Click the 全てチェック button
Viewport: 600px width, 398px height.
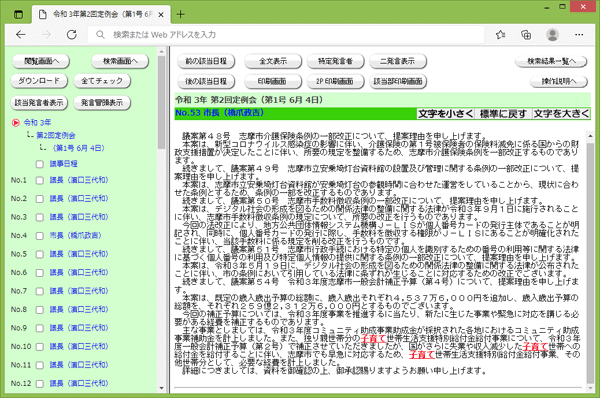click(102, 81)
